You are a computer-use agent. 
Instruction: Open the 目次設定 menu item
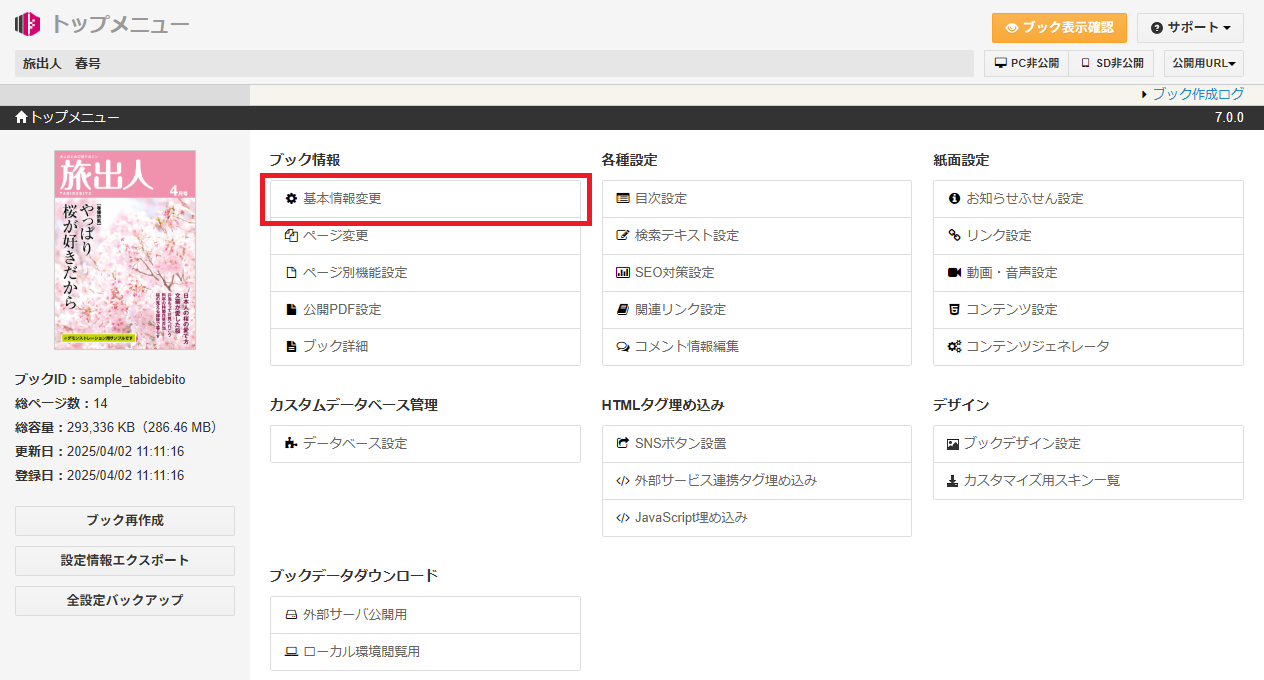(x=660, y=199)
